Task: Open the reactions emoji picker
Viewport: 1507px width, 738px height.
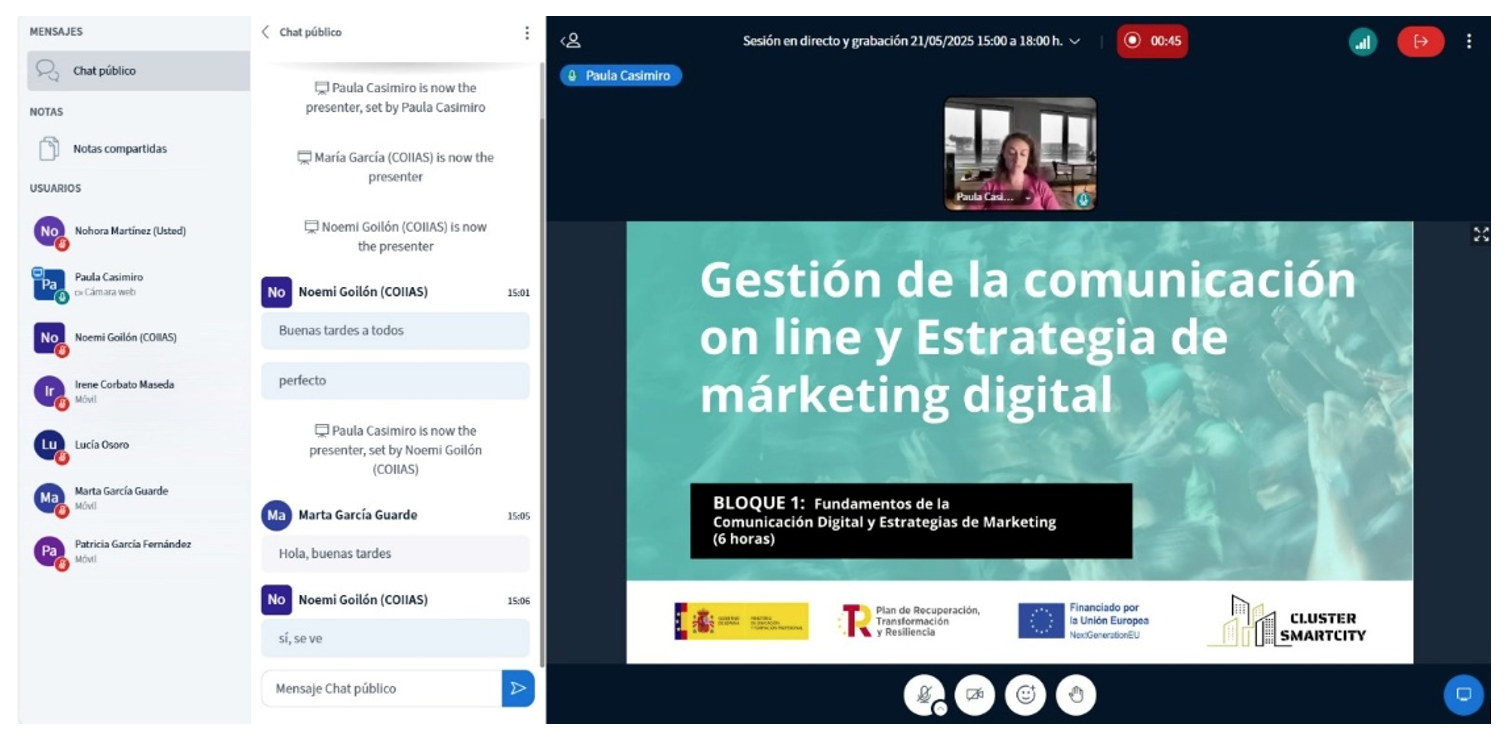Action: pyautogui.click(x=1025, y=695)
